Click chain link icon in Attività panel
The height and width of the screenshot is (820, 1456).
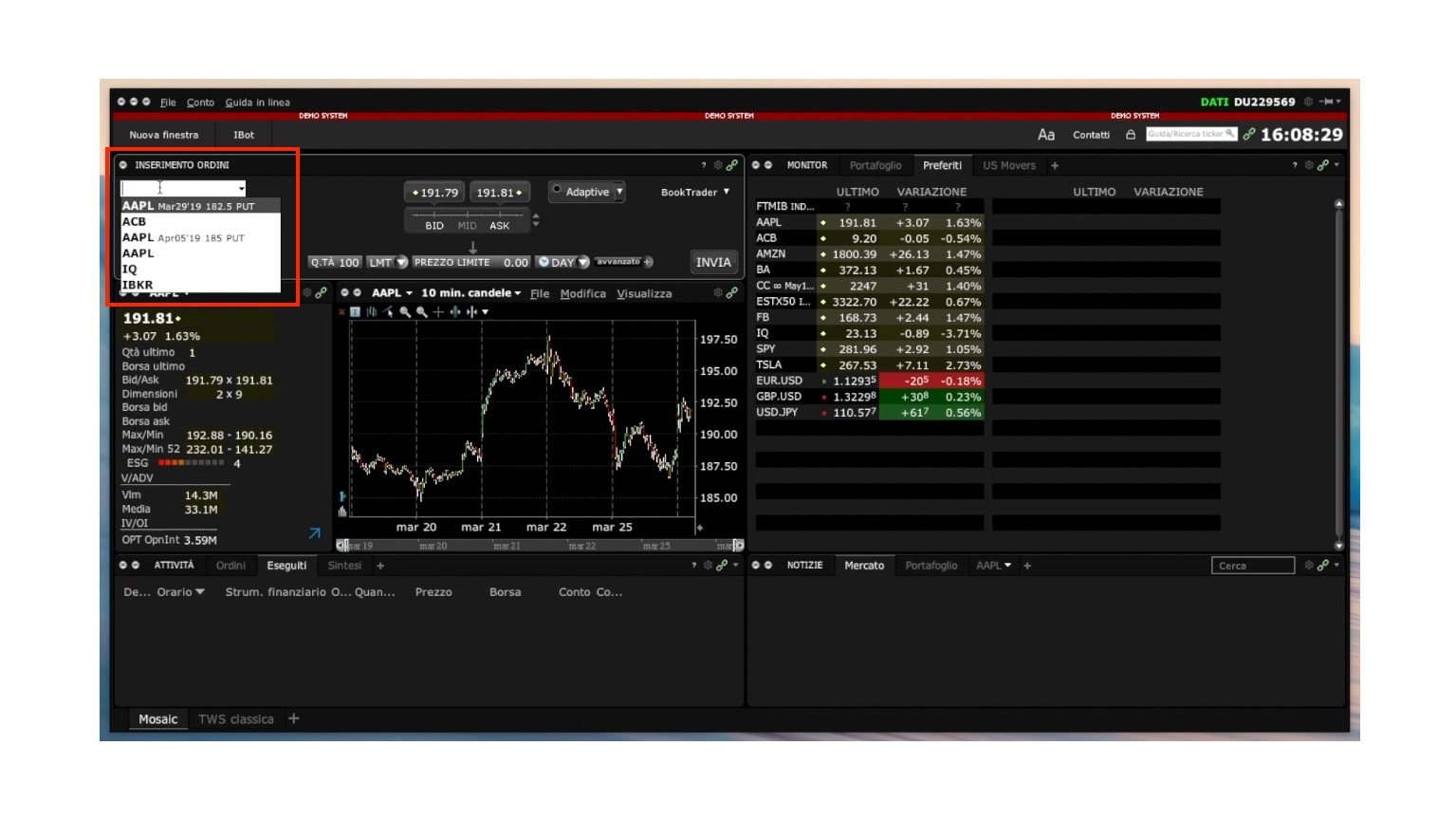722,566
